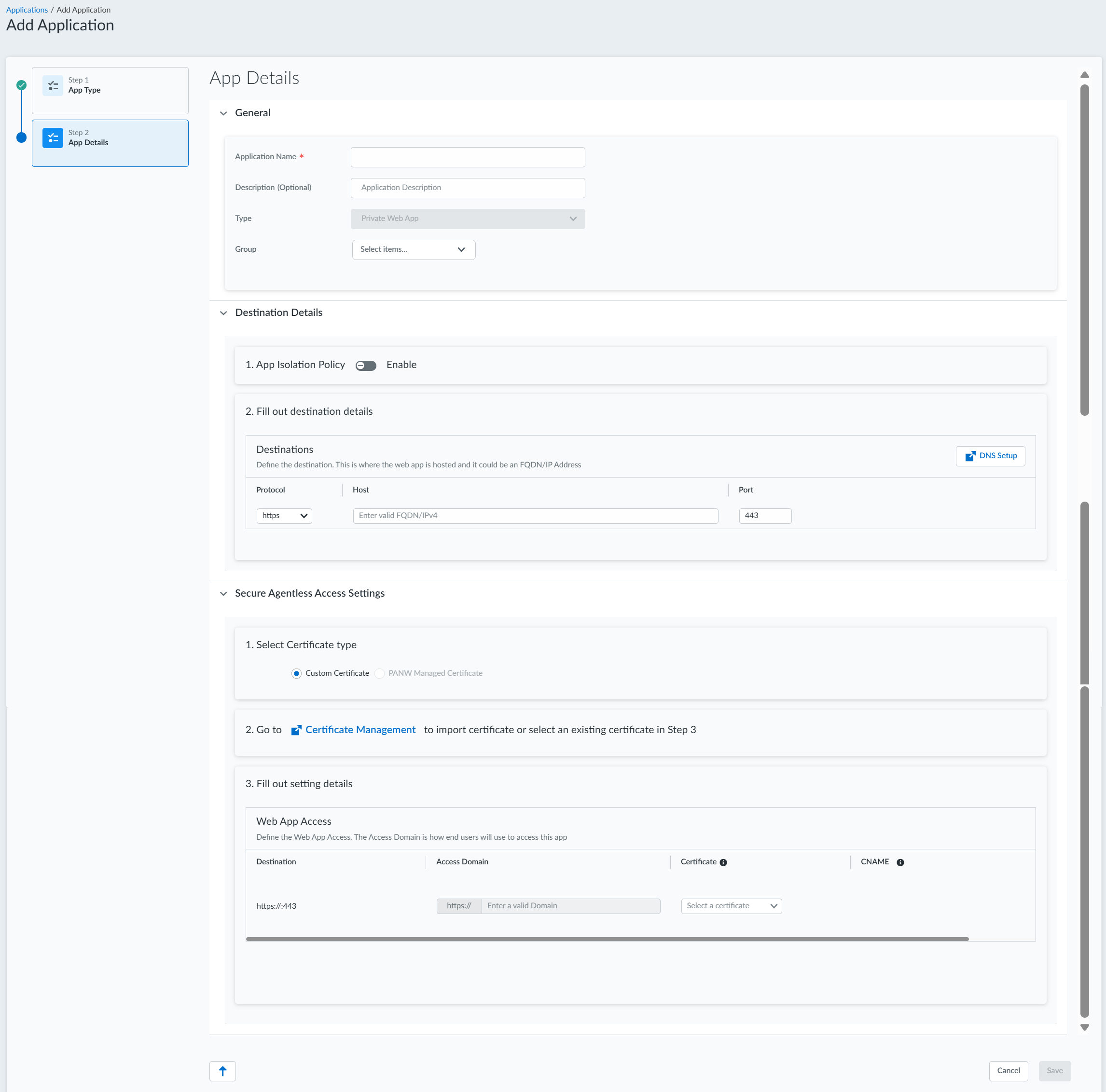Viewport: 1106px width, 1092px height.
Task: Click the https://:443 destination cell
Action: pos(276,906)
